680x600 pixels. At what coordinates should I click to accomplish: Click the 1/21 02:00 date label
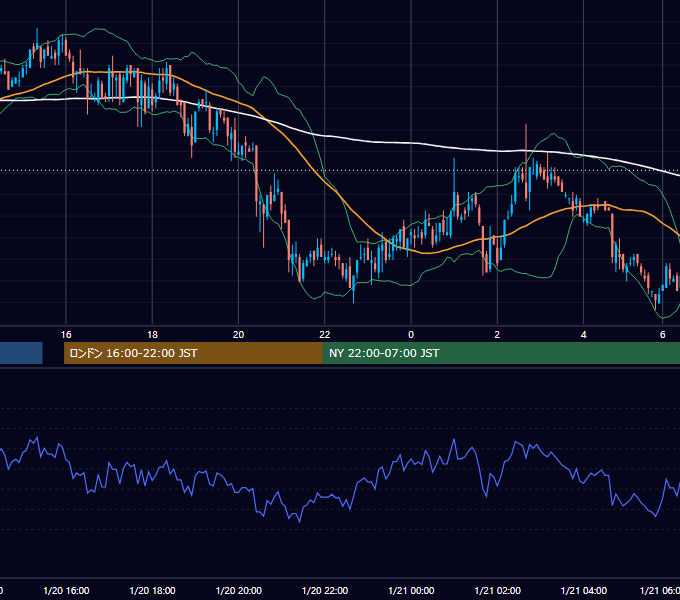(497, 590)
